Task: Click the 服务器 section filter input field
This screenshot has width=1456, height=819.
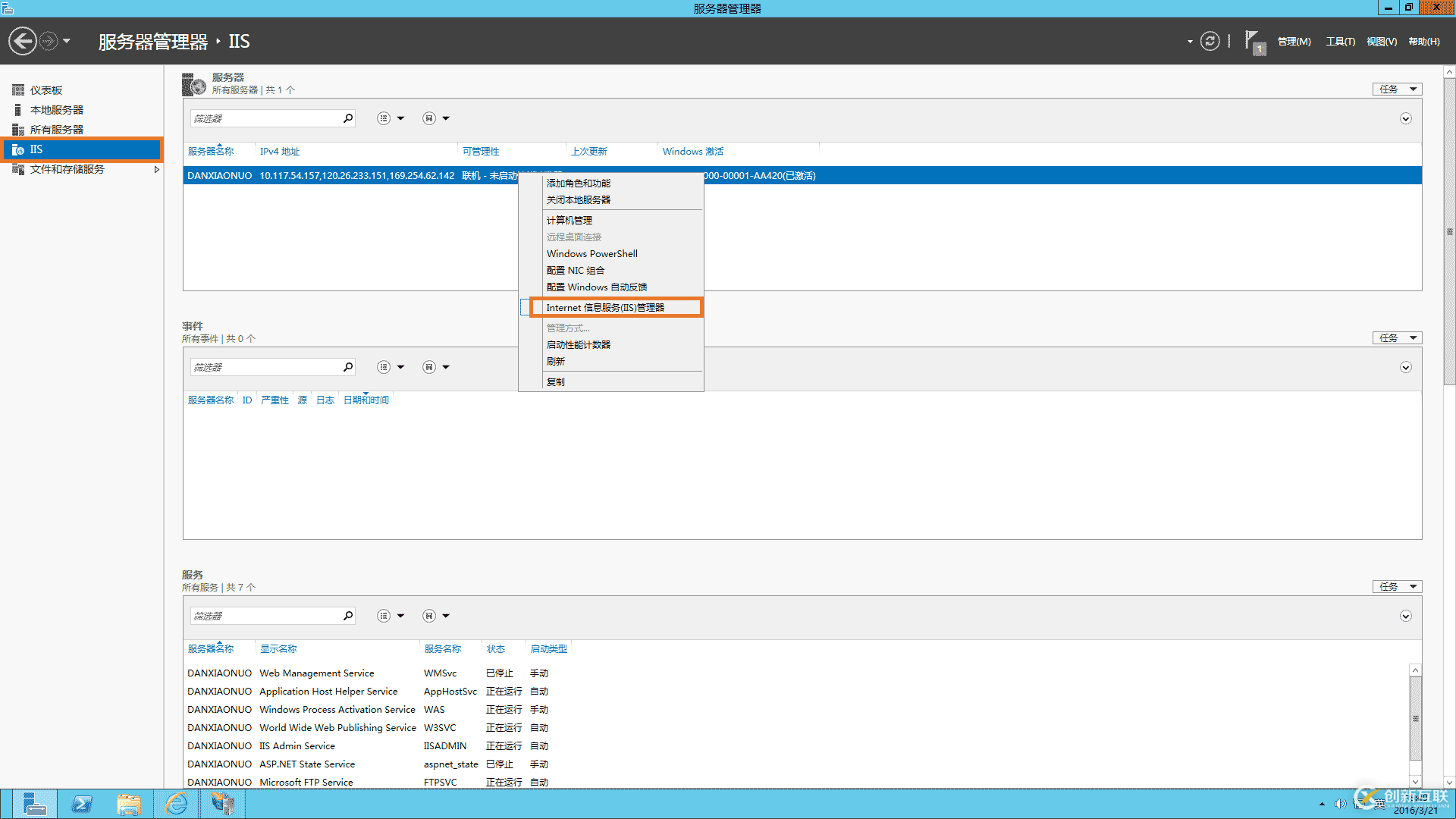Action: click(x=265, y=118)
